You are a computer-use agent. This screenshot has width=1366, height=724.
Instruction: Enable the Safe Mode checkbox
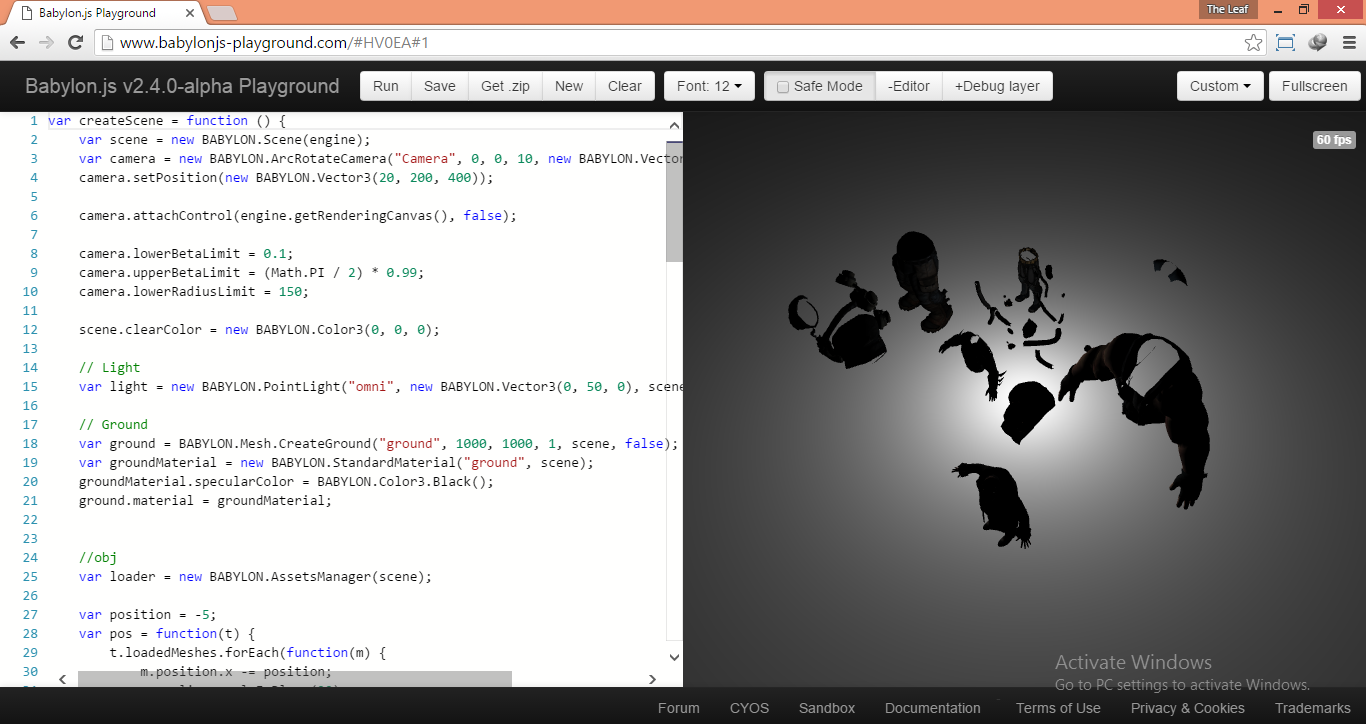pos(783,86)
